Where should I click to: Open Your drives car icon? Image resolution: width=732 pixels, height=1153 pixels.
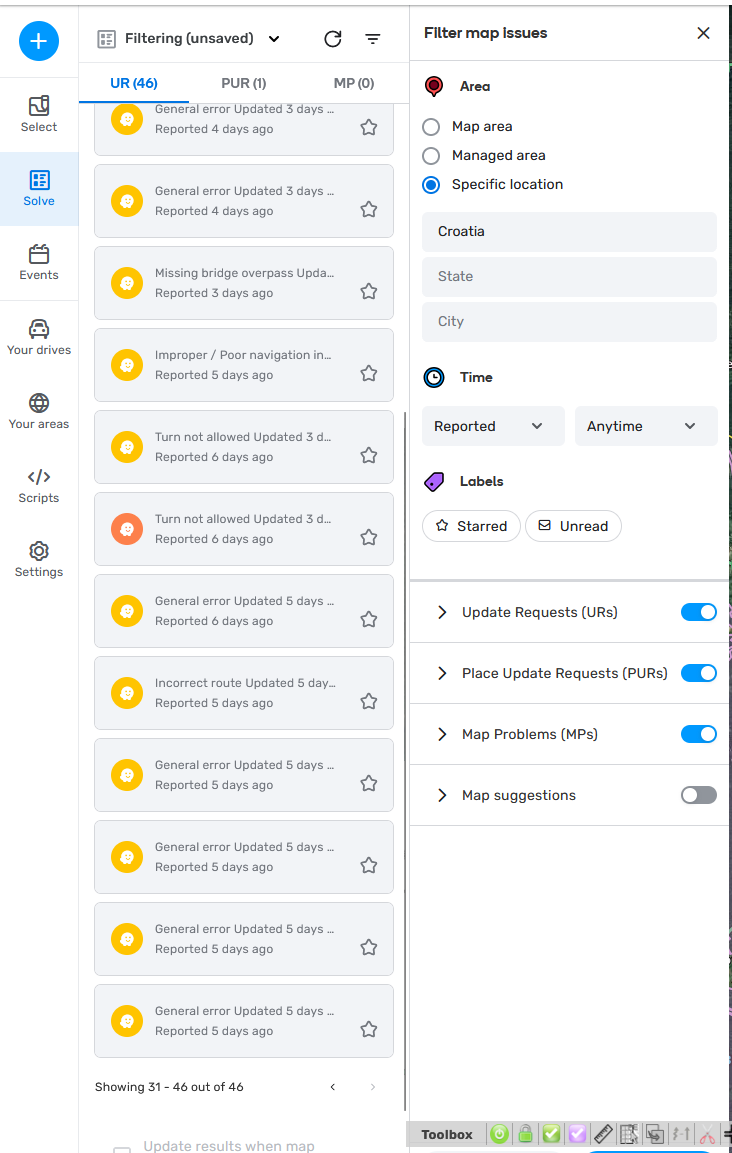39,337
